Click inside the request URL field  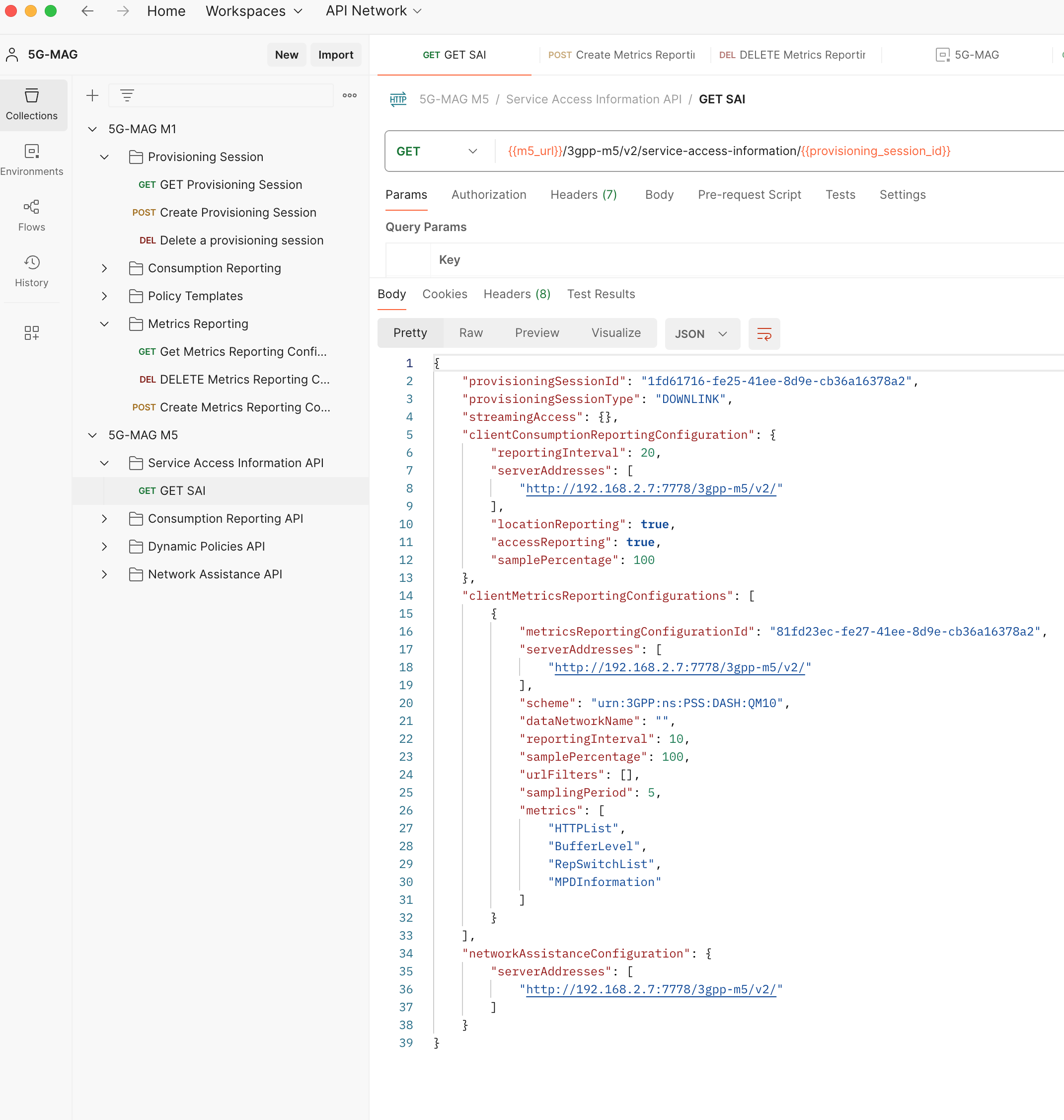tap(726, 151)
